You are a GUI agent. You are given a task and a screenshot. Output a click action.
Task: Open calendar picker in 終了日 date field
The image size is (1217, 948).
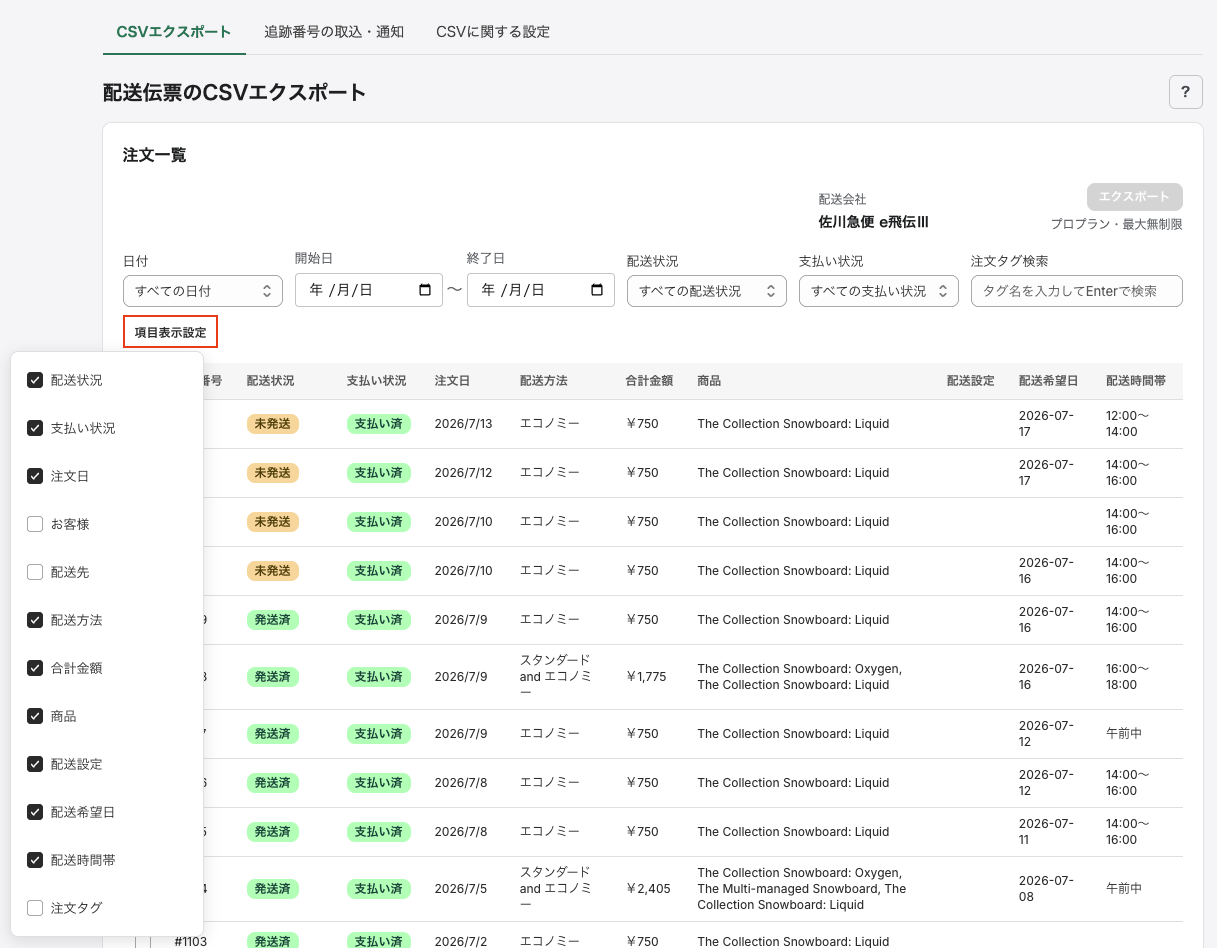(597, 290)
